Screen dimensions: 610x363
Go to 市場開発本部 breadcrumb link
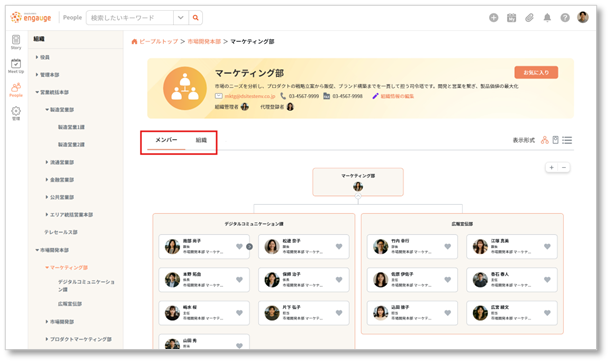click(204, 42)
